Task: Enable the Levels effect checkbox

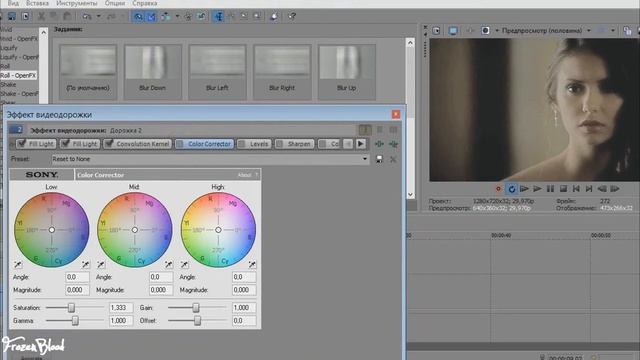Action: [242, 144]
